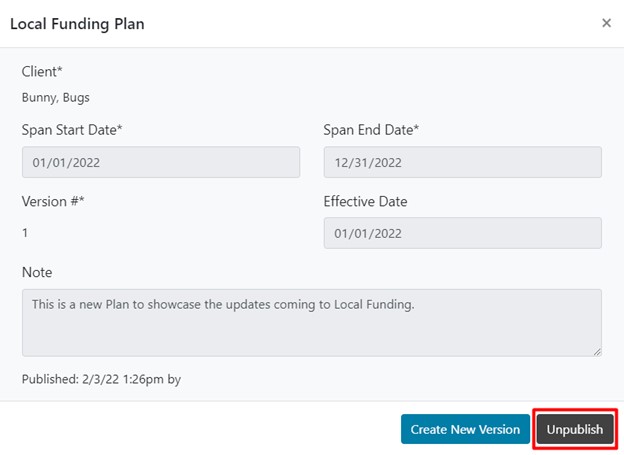Select the client name Bunny, Bugs
Viewport: 624px width, 455px height.
tap(55, 98)
